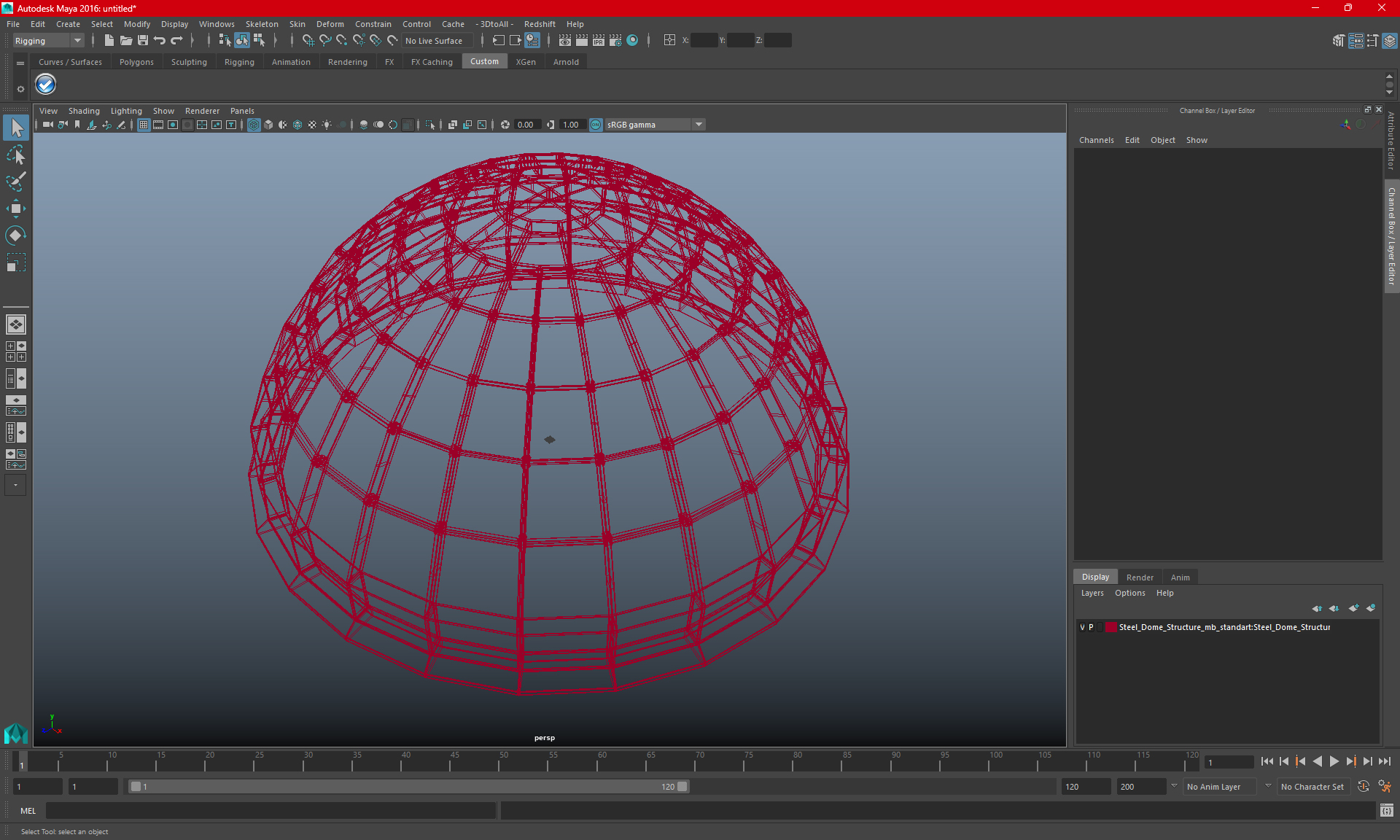Start IPR render of current frame
The width and height of the screenshot is (1400, 840).
(599, 41)
